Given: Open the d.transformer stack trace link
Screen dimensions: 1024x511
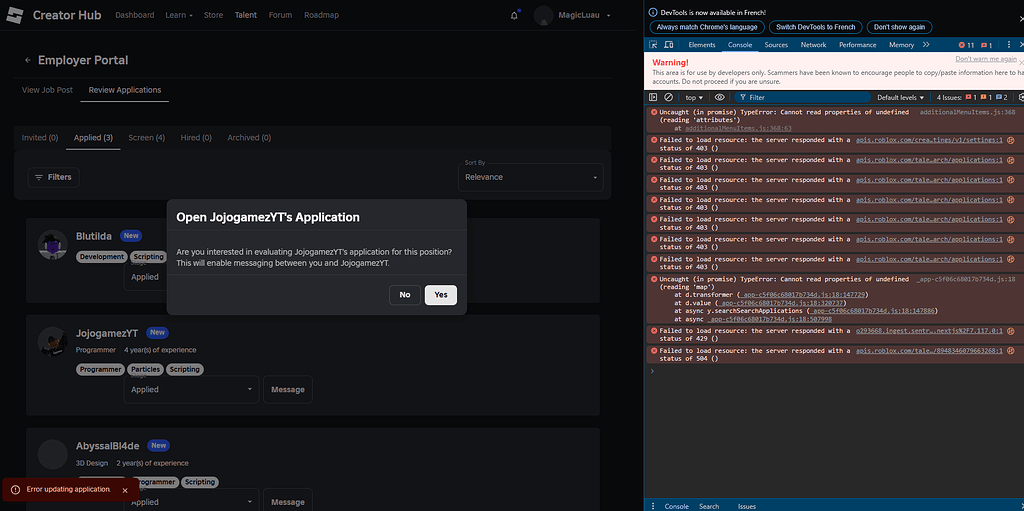Looking at the screenshot, I should tap(803, 295).
